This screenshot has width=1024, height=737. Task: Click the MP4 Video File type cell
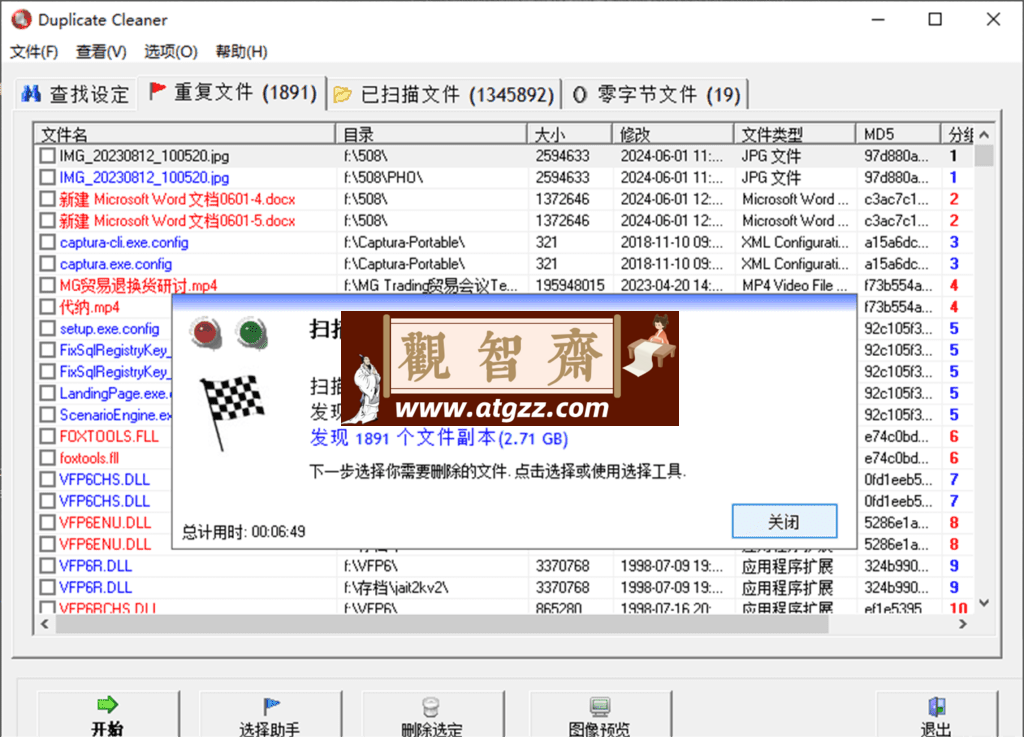(x=795, y=285)
